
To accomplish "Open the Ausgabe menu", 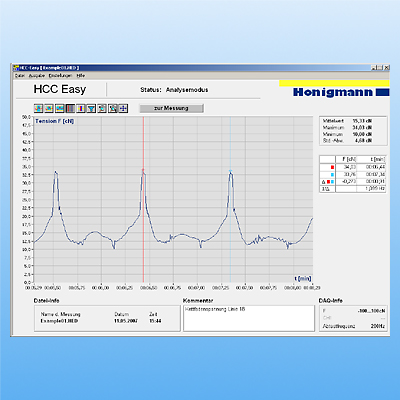I will pyautogui.click(x=37, y=76).
